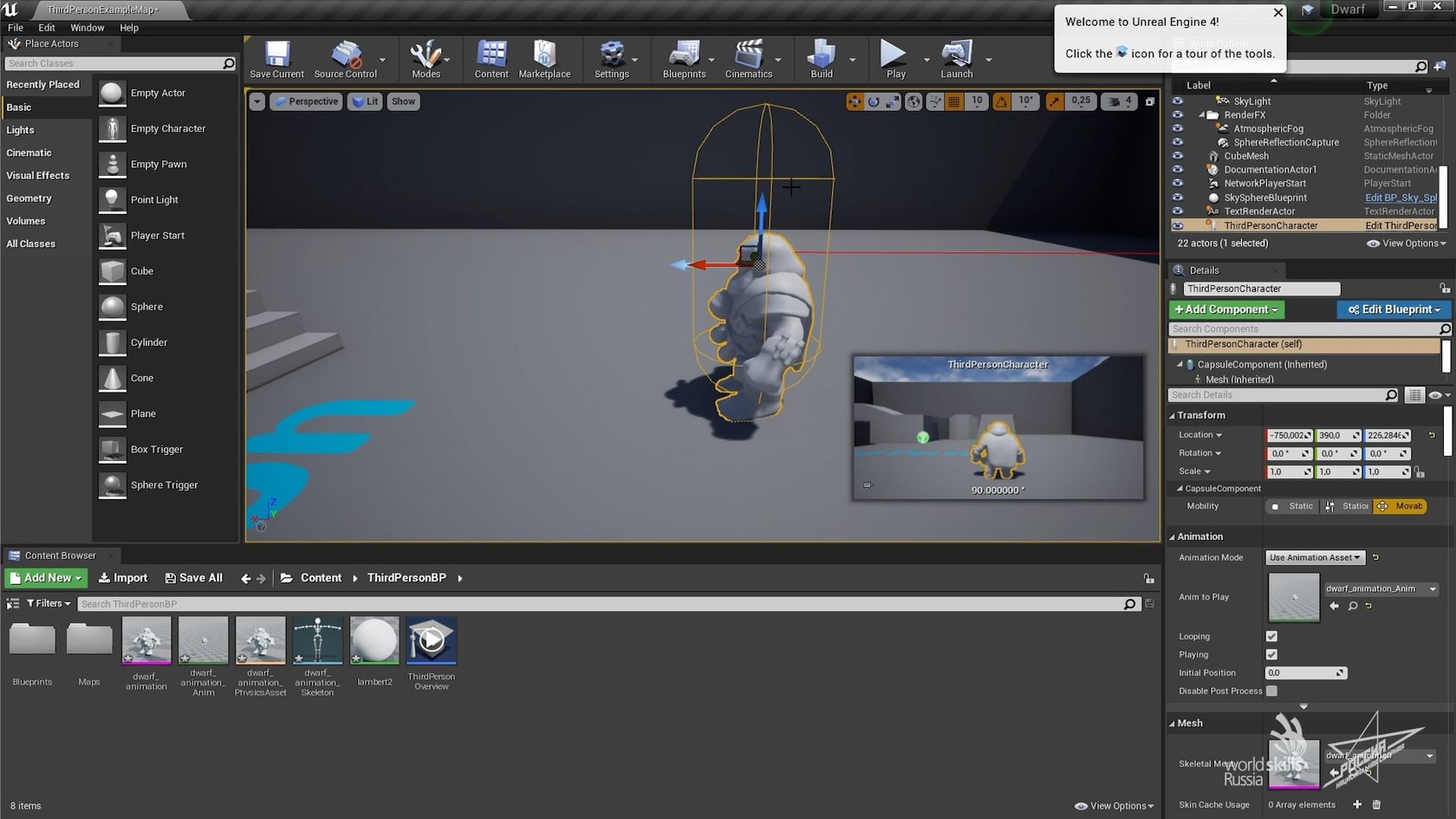The width and height of the screenshot is (1456, 819).
Task: Select the Point Light actor icon
Action: click(x=112, y=199)
